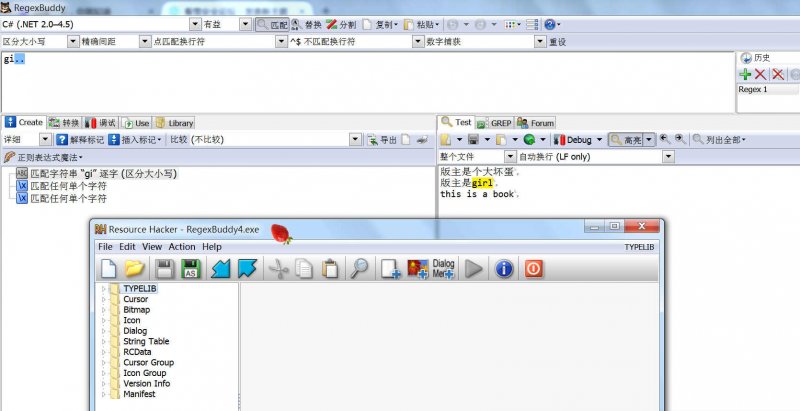Open the 点匹配换行符 dropdown
The image size is (800, 411).
click(281, 41)
